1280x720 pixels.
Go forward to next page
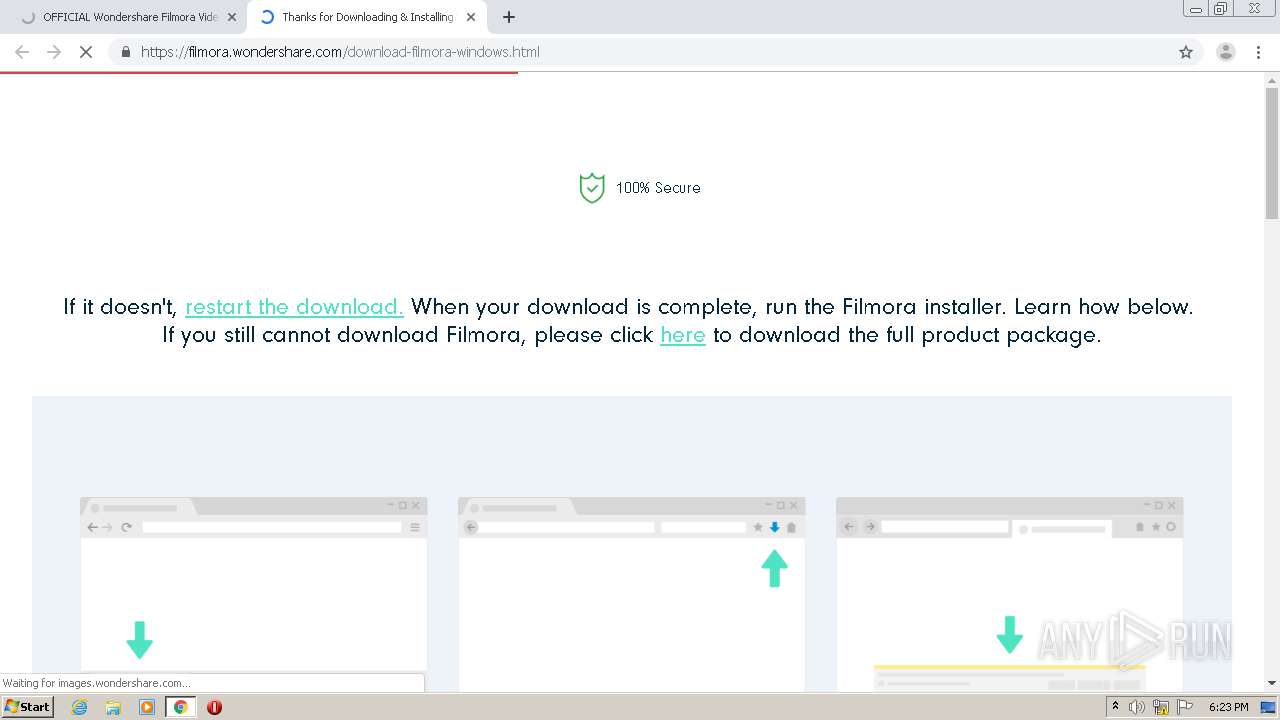click(x=54, y=52)
